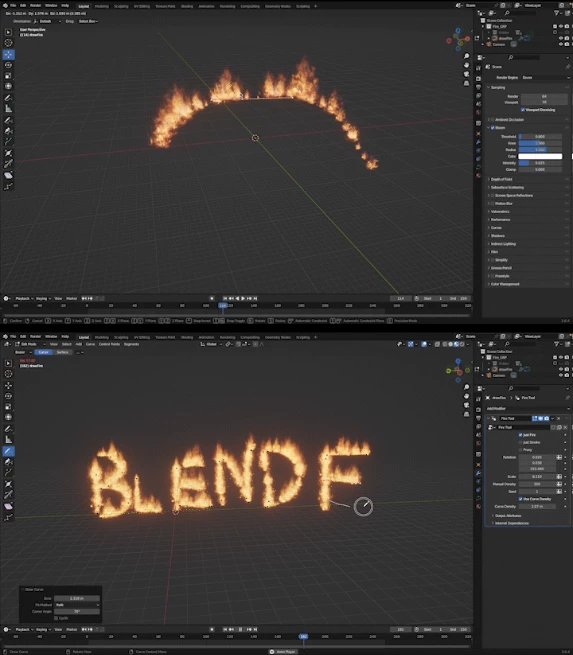Expand the Color Management panel

coord(505,284)
